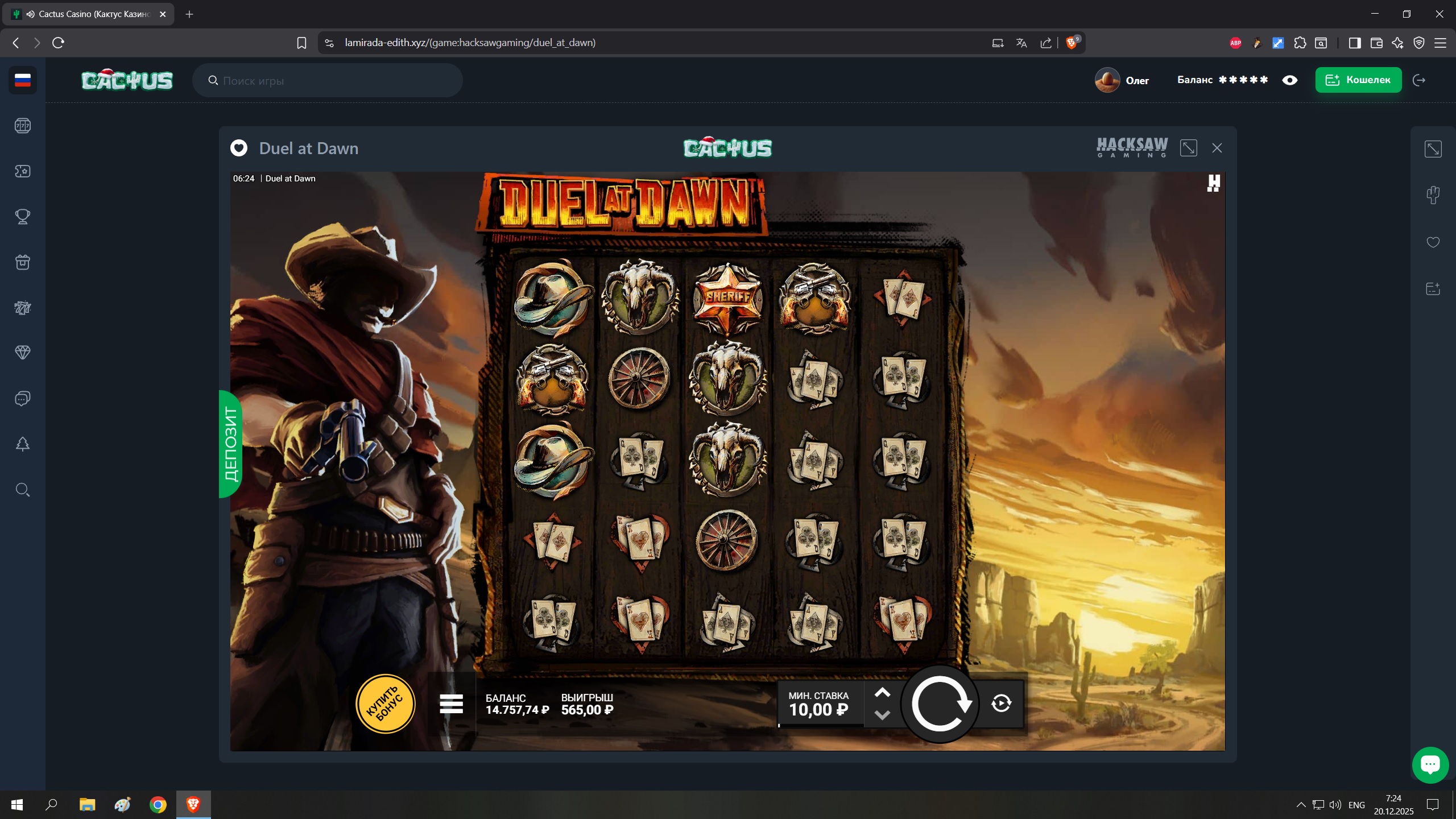
Task: Open the trophy tournaments sidebar icon
Action: click(23, 217)
